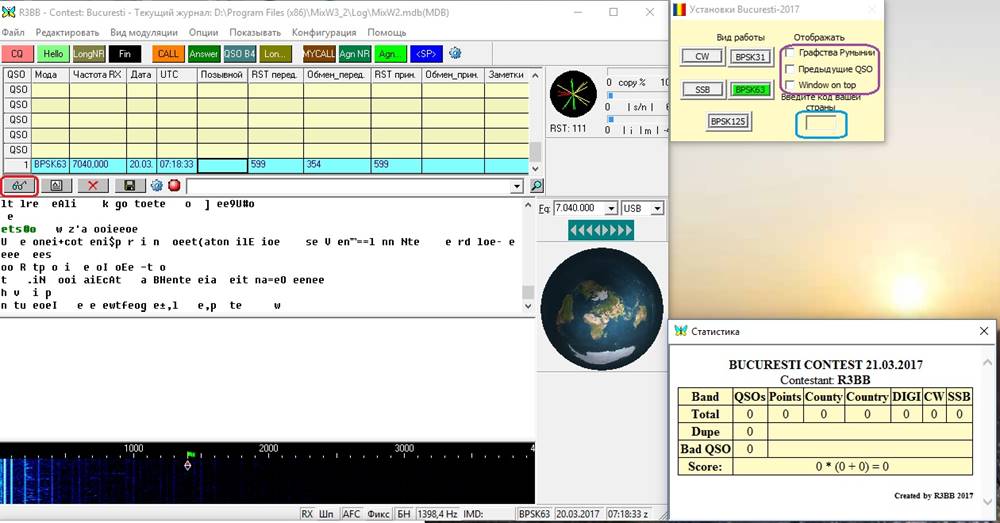Viewport: 1000px width, 523px height.
Task: Click the teal frequency tuning arrows bar
Action: click(x=602, y=231)
